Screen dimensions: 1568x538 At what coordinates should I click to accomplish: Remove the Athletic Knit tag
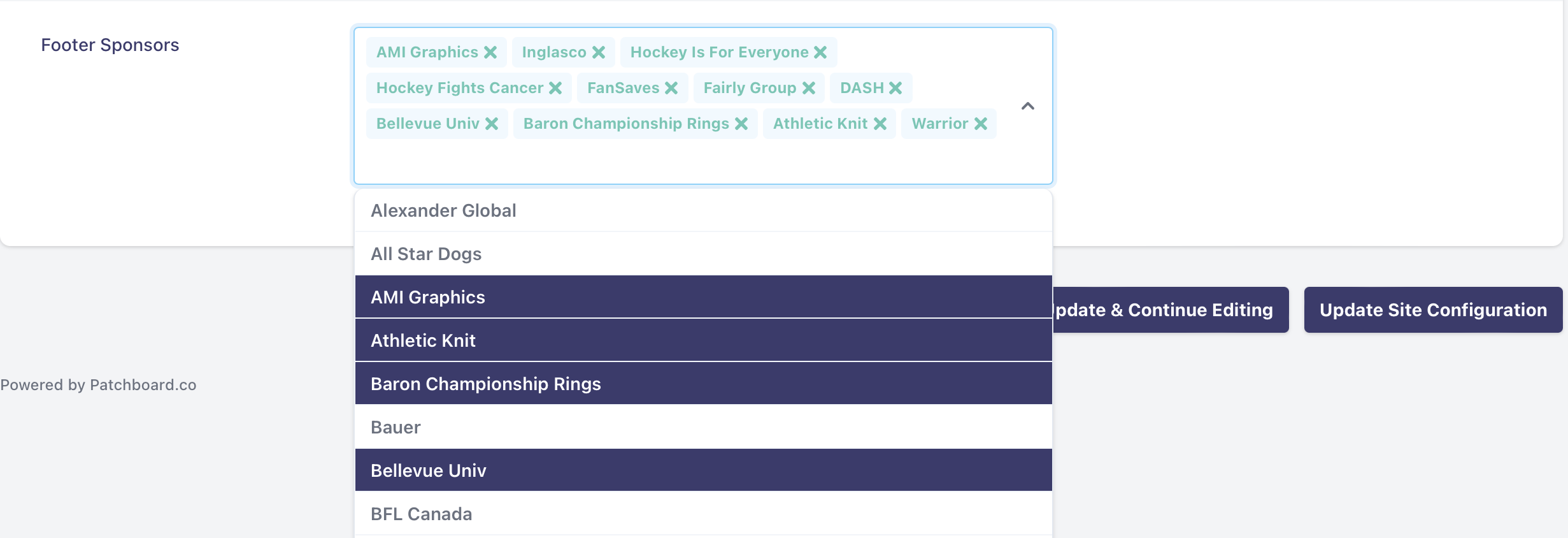pos(880,124)
